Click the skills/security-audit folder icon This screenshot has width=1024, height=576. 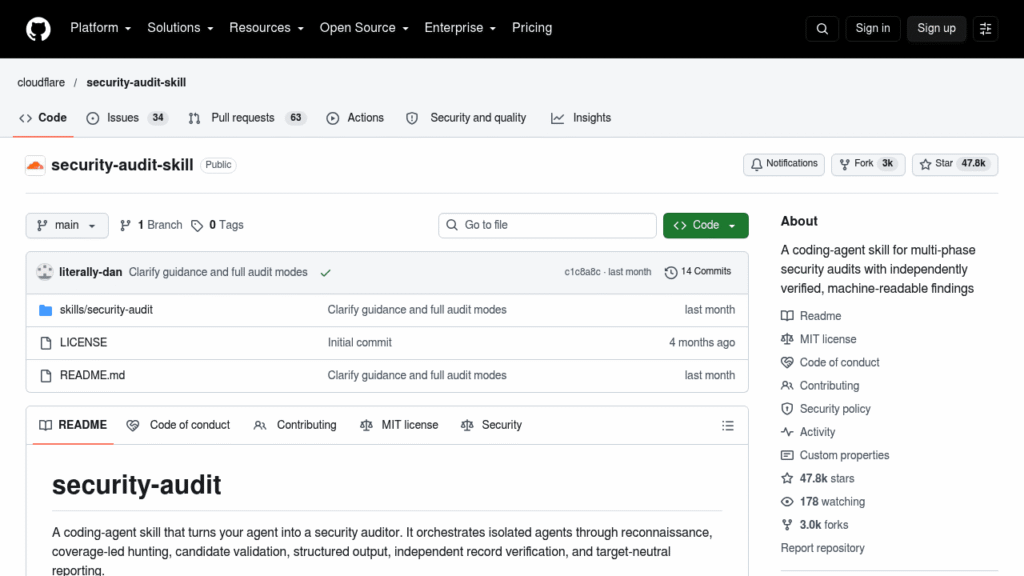pyautogui.click(x=45, y=310)
